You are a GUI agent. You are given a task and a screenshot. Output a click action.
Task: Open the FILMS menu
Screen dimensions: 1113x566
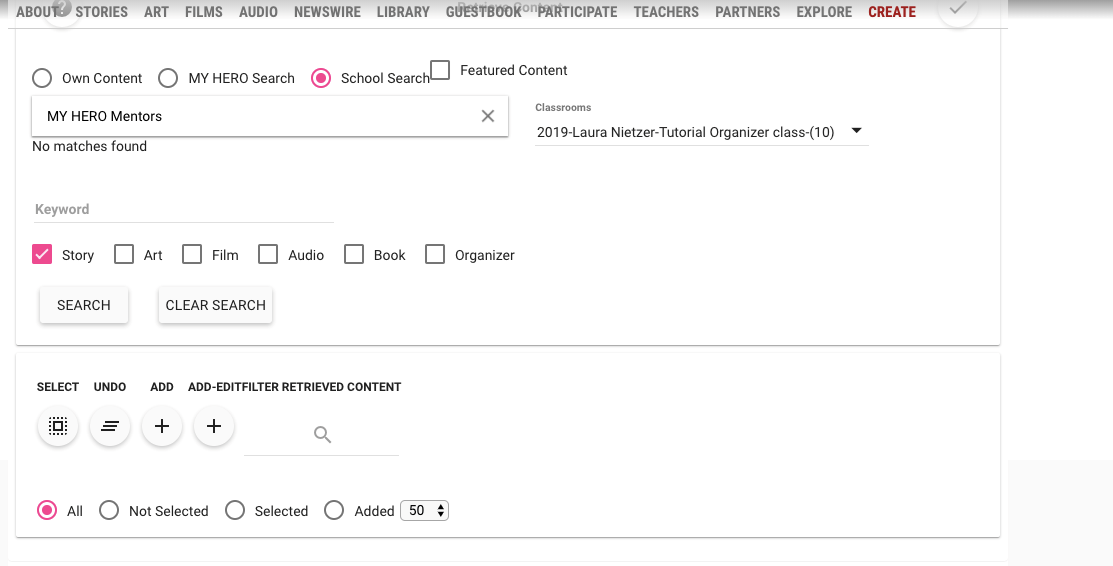[x=204, y=12]
